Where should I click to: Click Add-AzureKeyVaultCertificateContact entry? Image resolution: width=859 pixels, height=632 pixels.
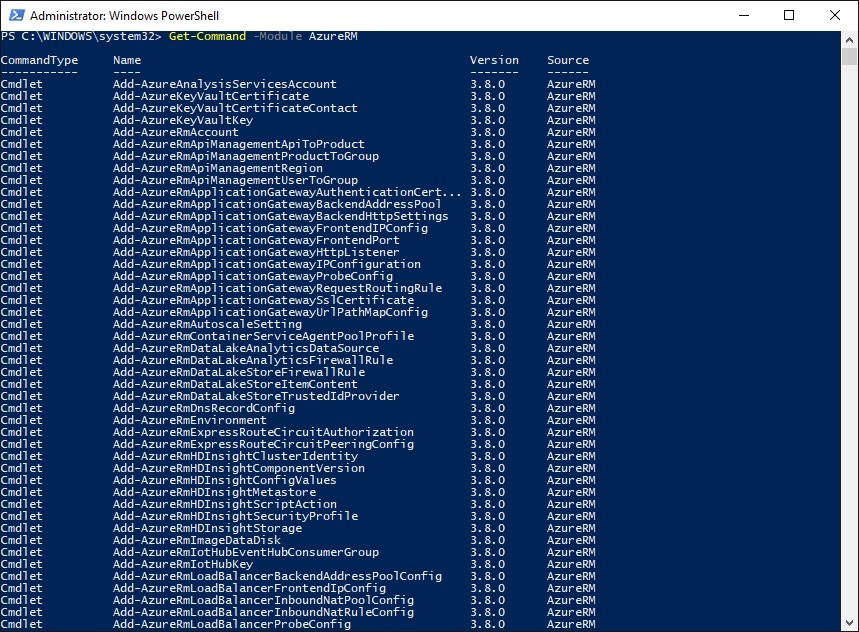[235, 108]
